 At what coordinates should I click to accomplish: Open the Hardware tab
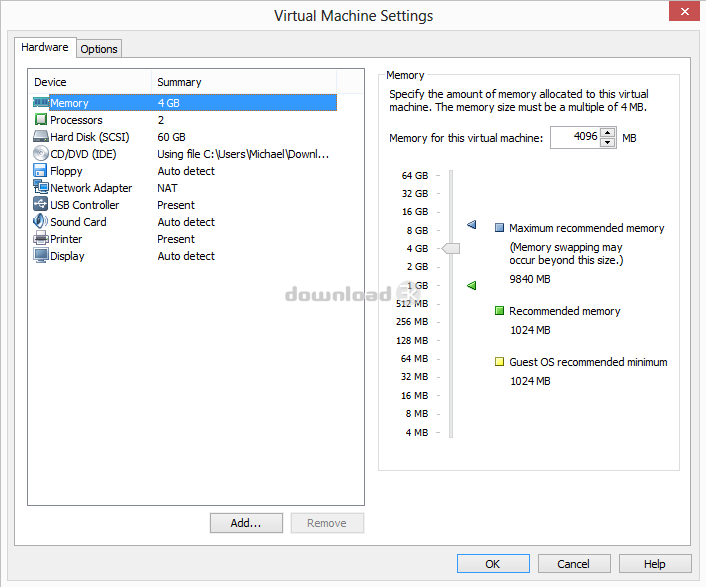point(45,47)
